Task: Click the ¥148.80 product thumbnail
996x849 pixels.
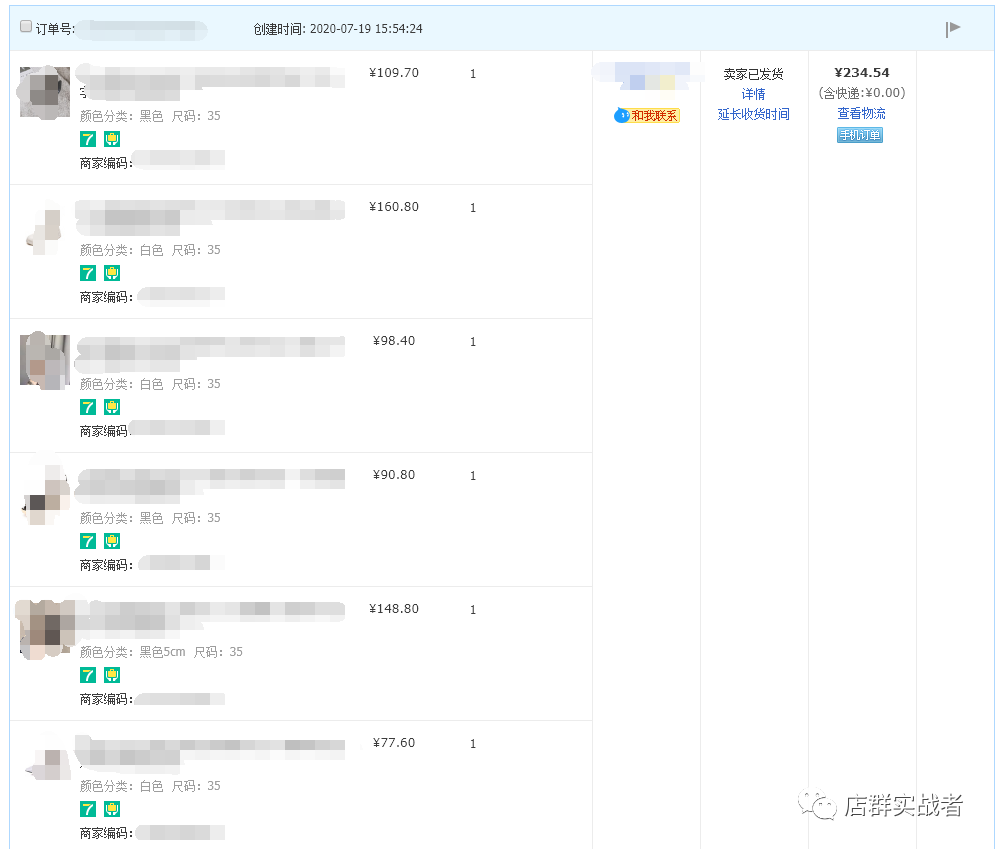Action: [x=44, y=628]
